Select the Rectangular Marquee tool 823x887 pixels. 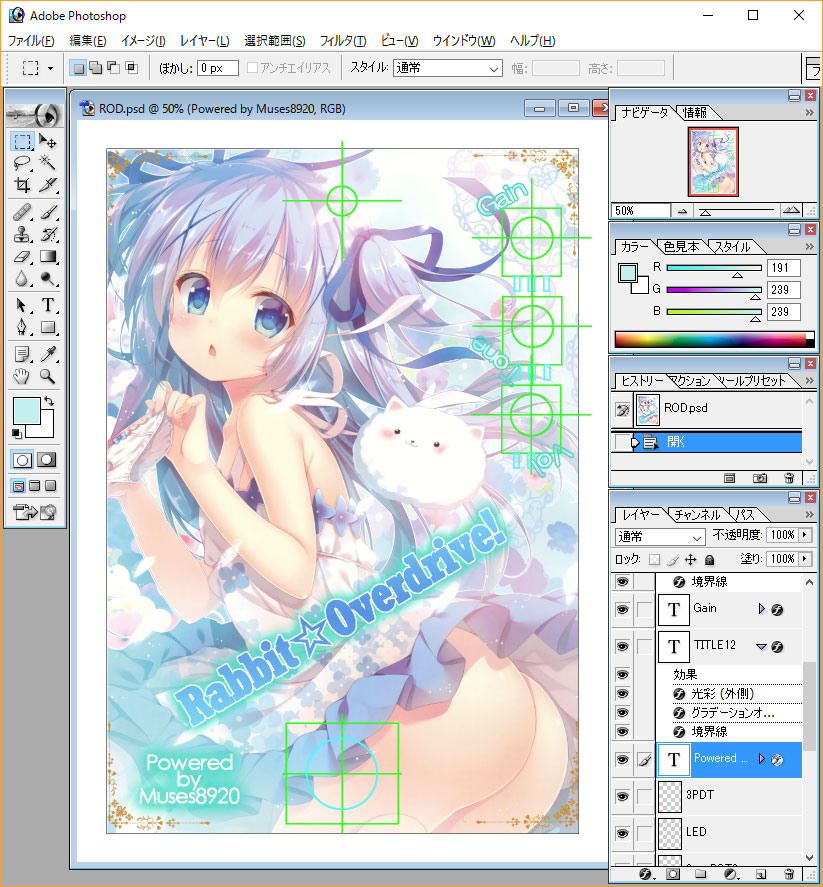coord(22,141)
